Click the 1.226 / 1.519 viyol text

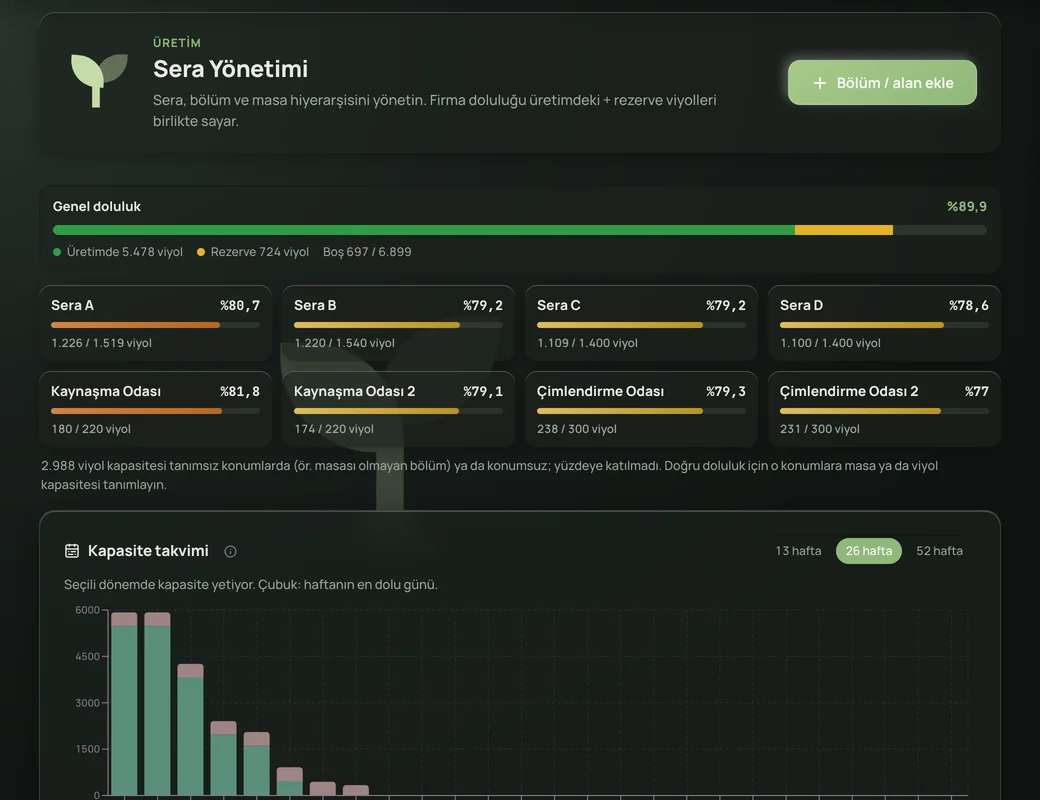101,343
